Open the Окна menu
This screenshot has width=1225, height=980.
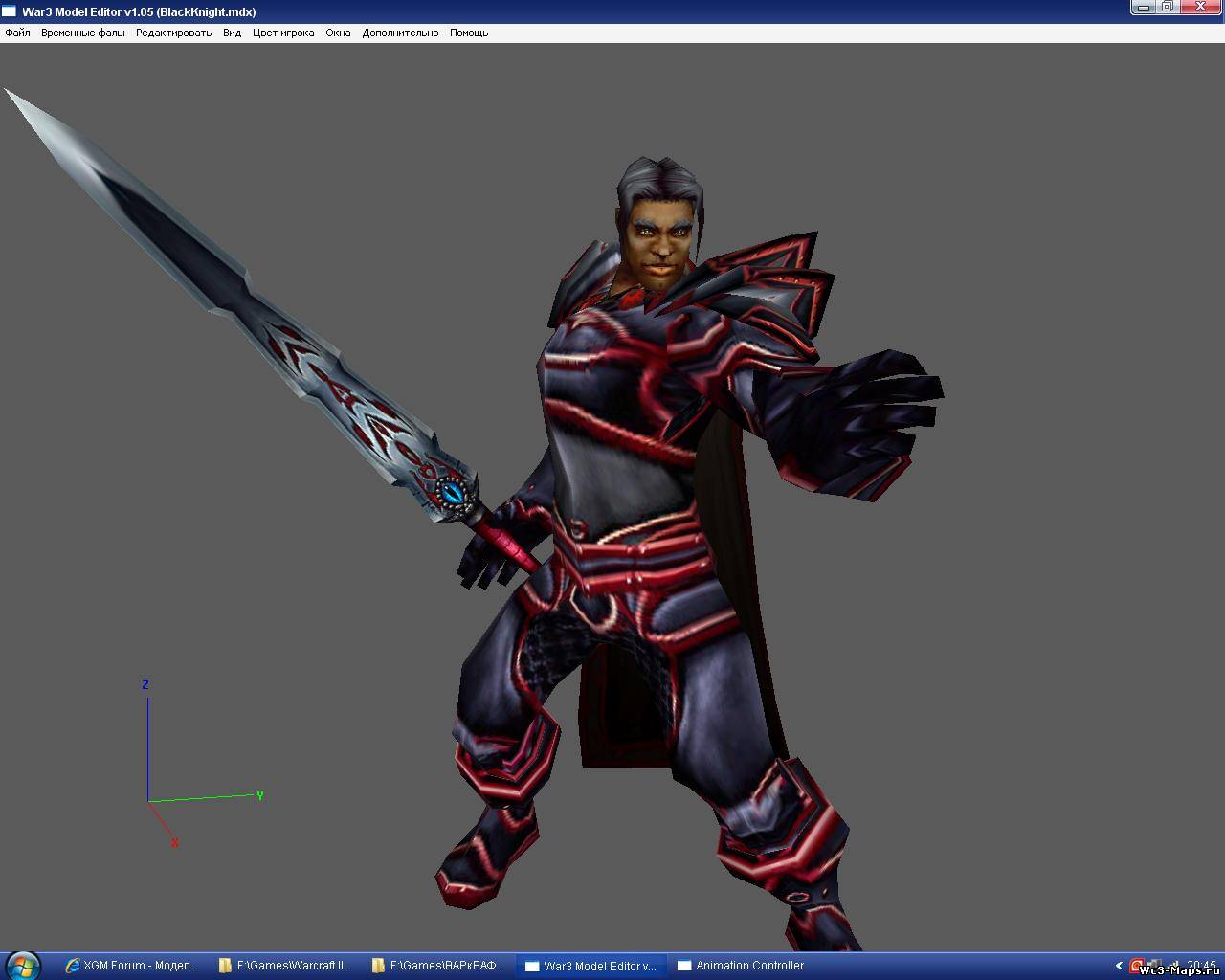[338, 33]
